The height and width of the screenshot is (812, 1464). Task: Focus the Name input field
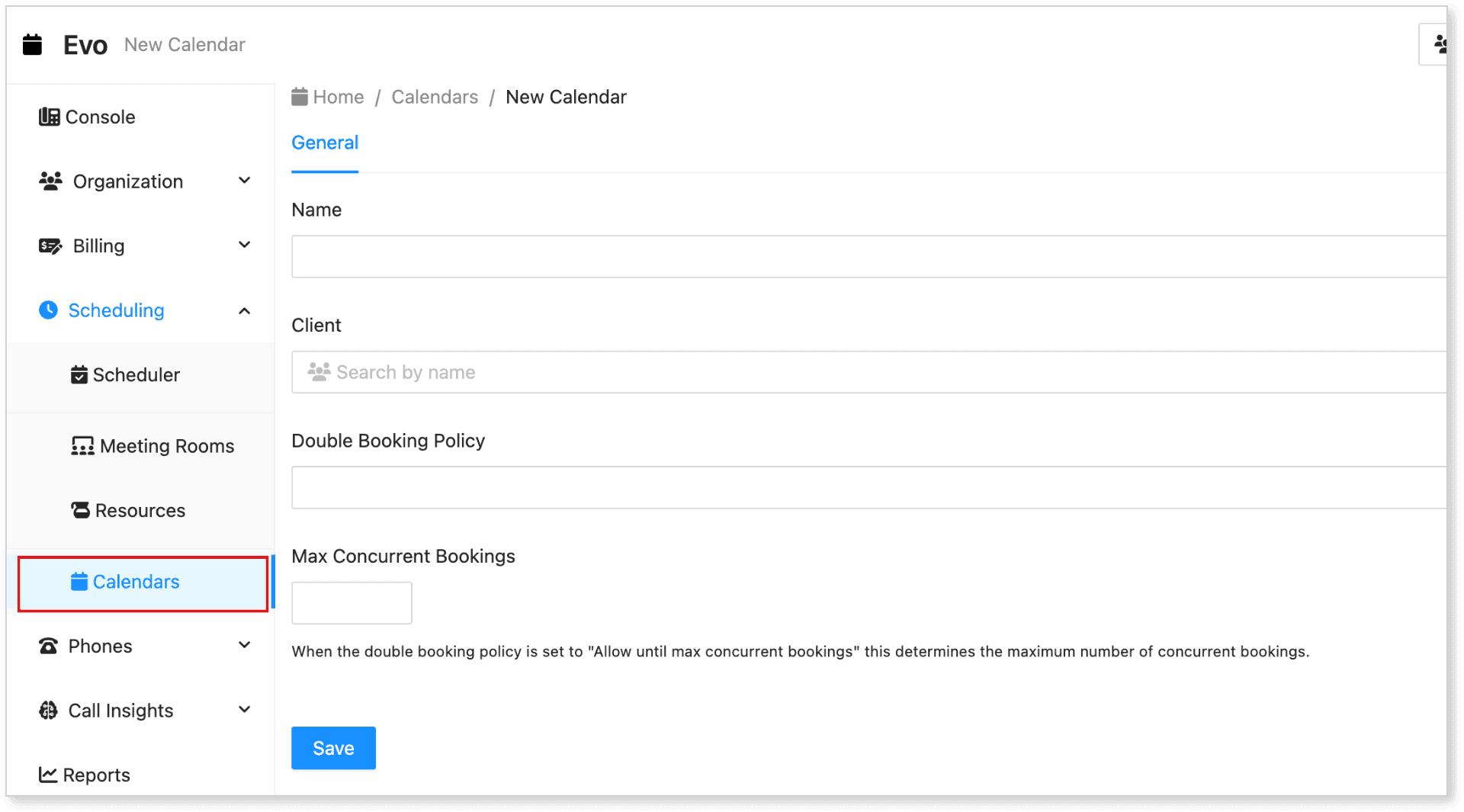click(x=868, y=256)
